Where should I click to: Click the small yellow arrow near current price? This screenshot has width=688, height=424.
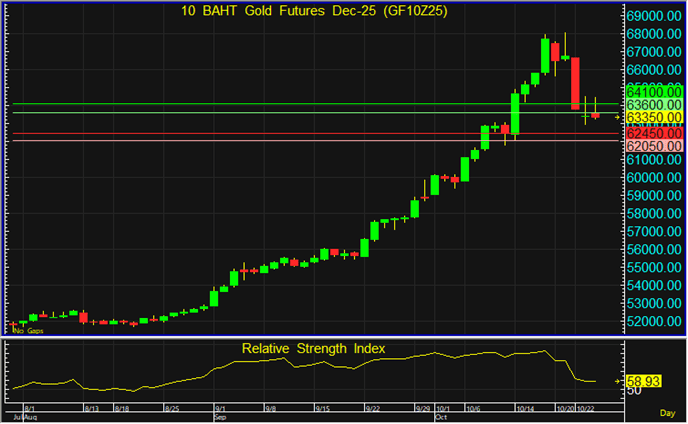point(616,118)
